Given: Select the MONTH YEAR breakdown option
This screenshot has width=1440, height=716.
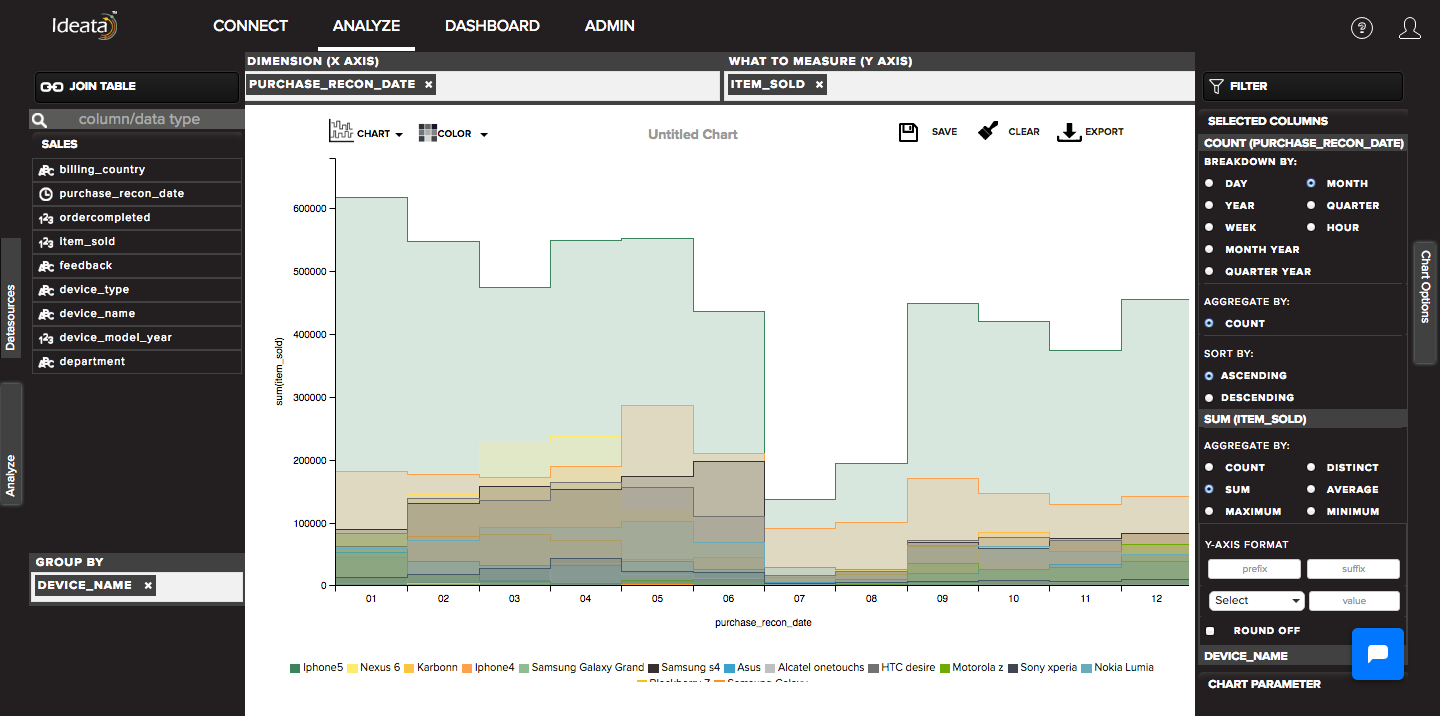Looking at the screenshot, I should click(1209, 250).
